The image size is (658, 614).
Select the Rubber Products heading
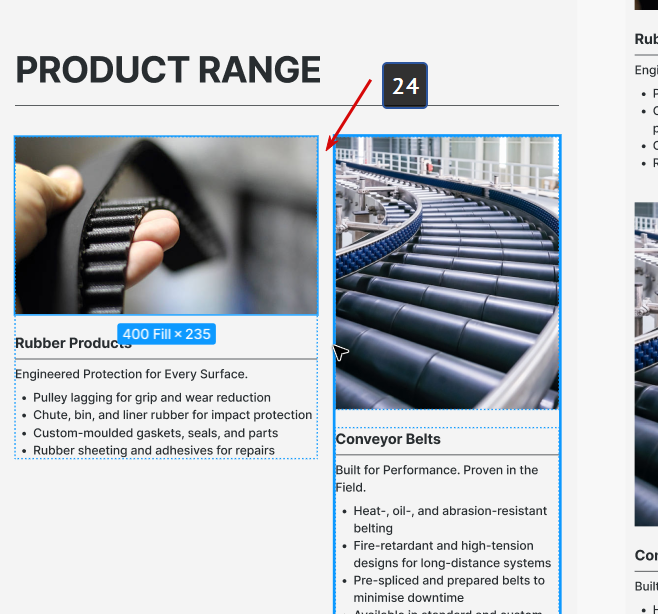click(73, 343)
